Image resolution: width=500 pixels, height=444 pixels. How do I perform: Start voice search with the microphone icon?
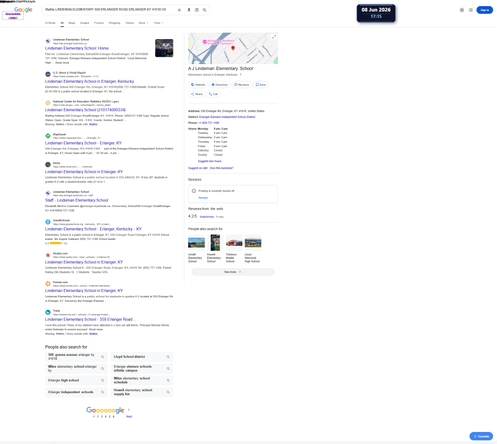coord(189,10)
